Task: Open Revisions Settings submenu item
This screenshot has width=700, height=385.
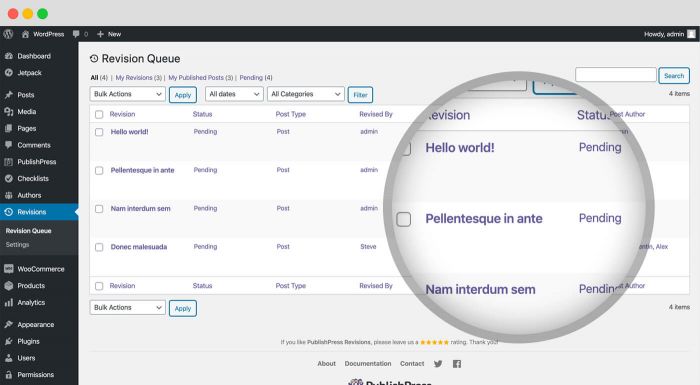Action: pyautogui.click(x=17, y=245)
